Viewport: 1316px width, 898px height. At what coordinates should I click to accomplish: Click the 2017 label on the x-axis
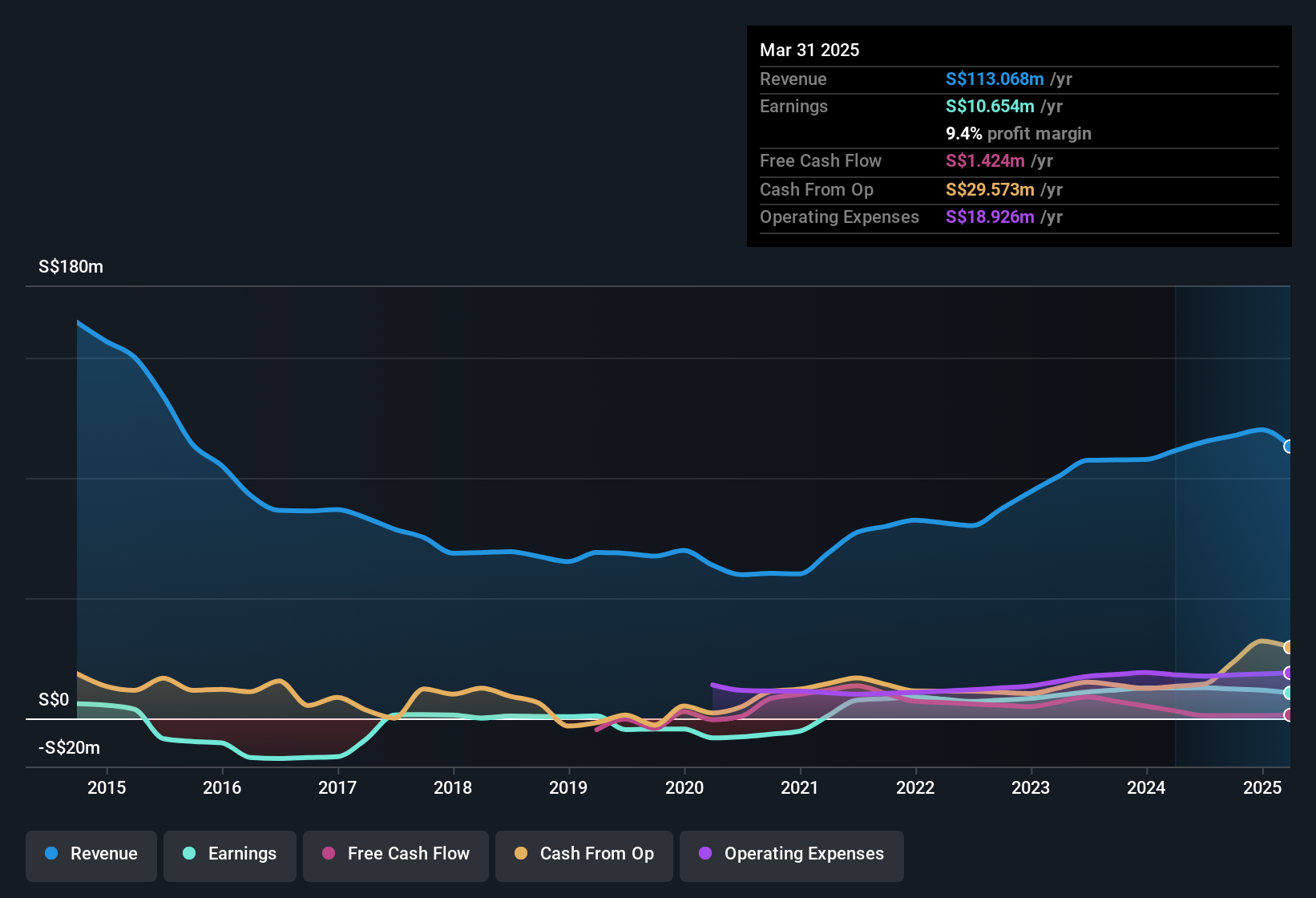337,787
